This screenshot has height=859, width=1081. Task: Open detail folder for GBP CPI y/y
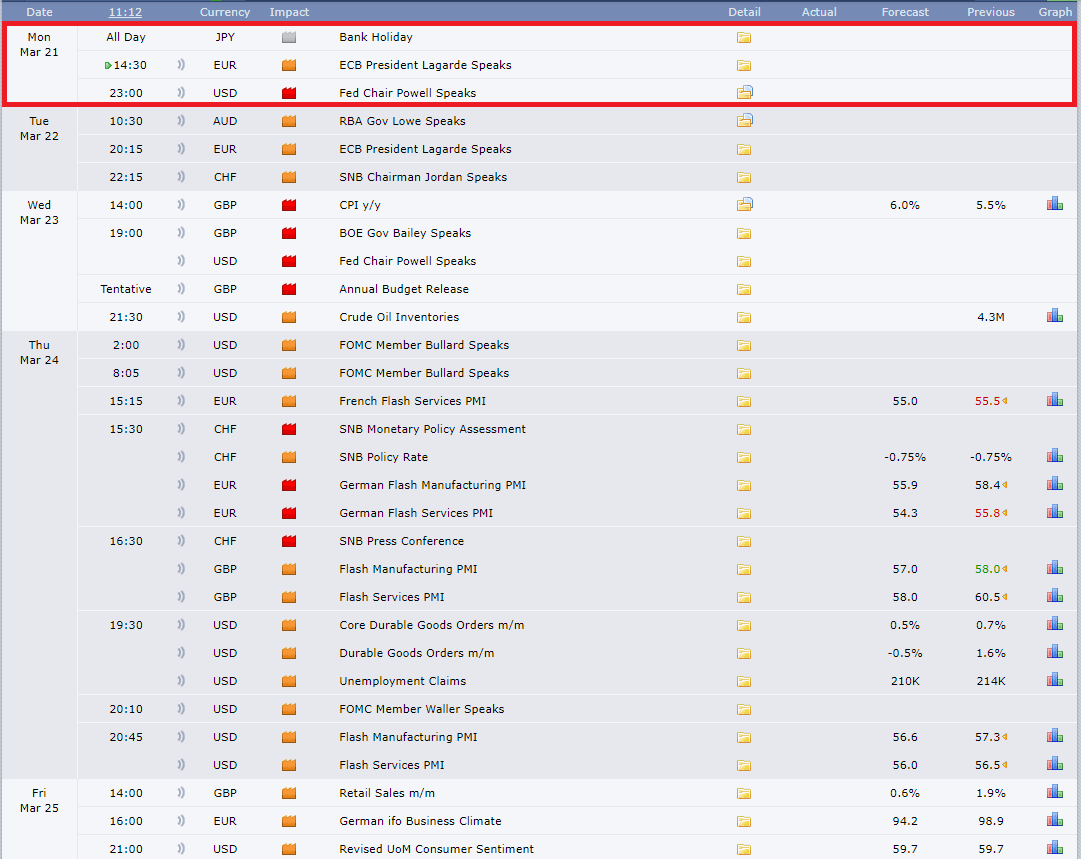coord(744,205)
